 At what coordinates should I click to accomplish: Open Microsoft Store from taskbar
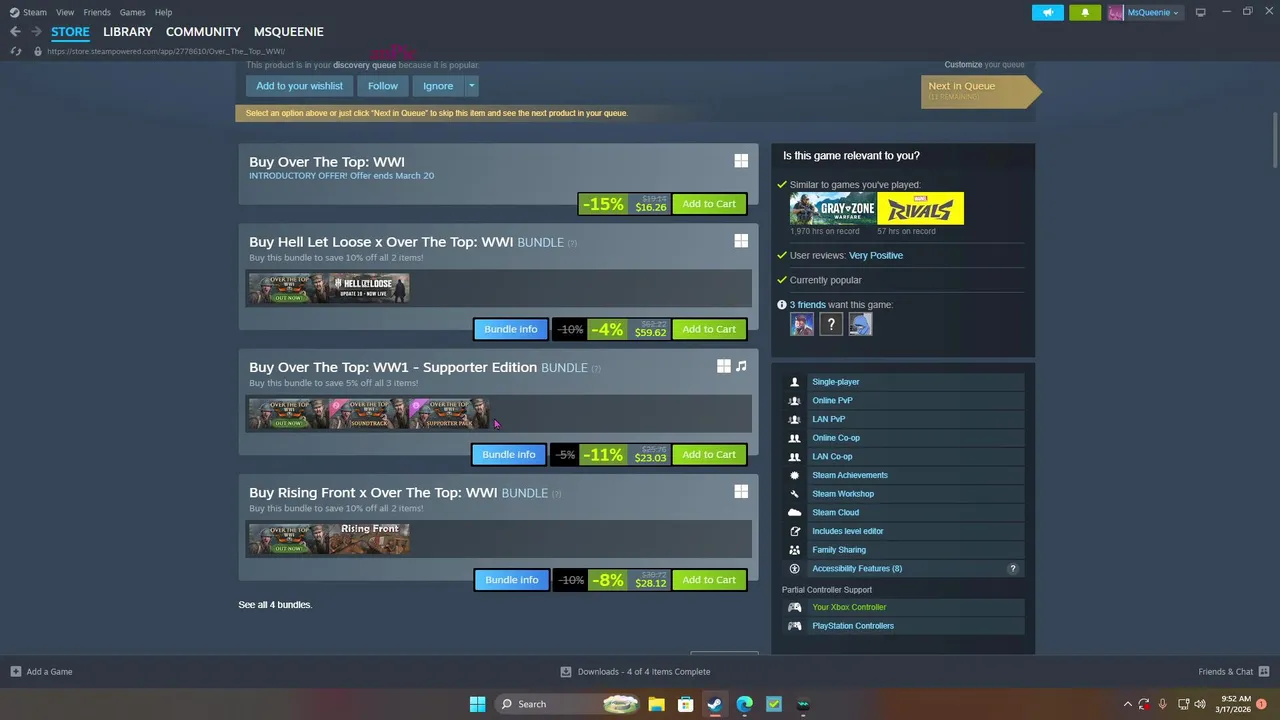[x=685, y=704]
